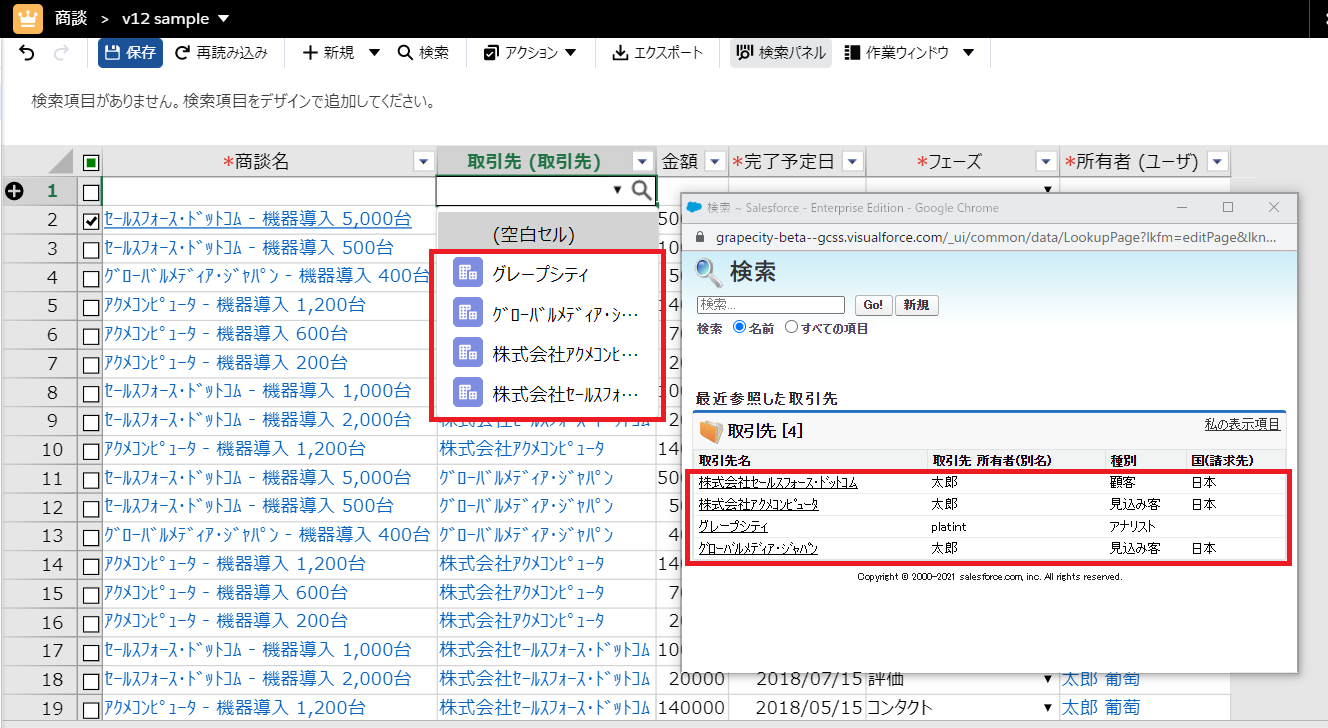Click the undo arrow icon

click(27, 53)
